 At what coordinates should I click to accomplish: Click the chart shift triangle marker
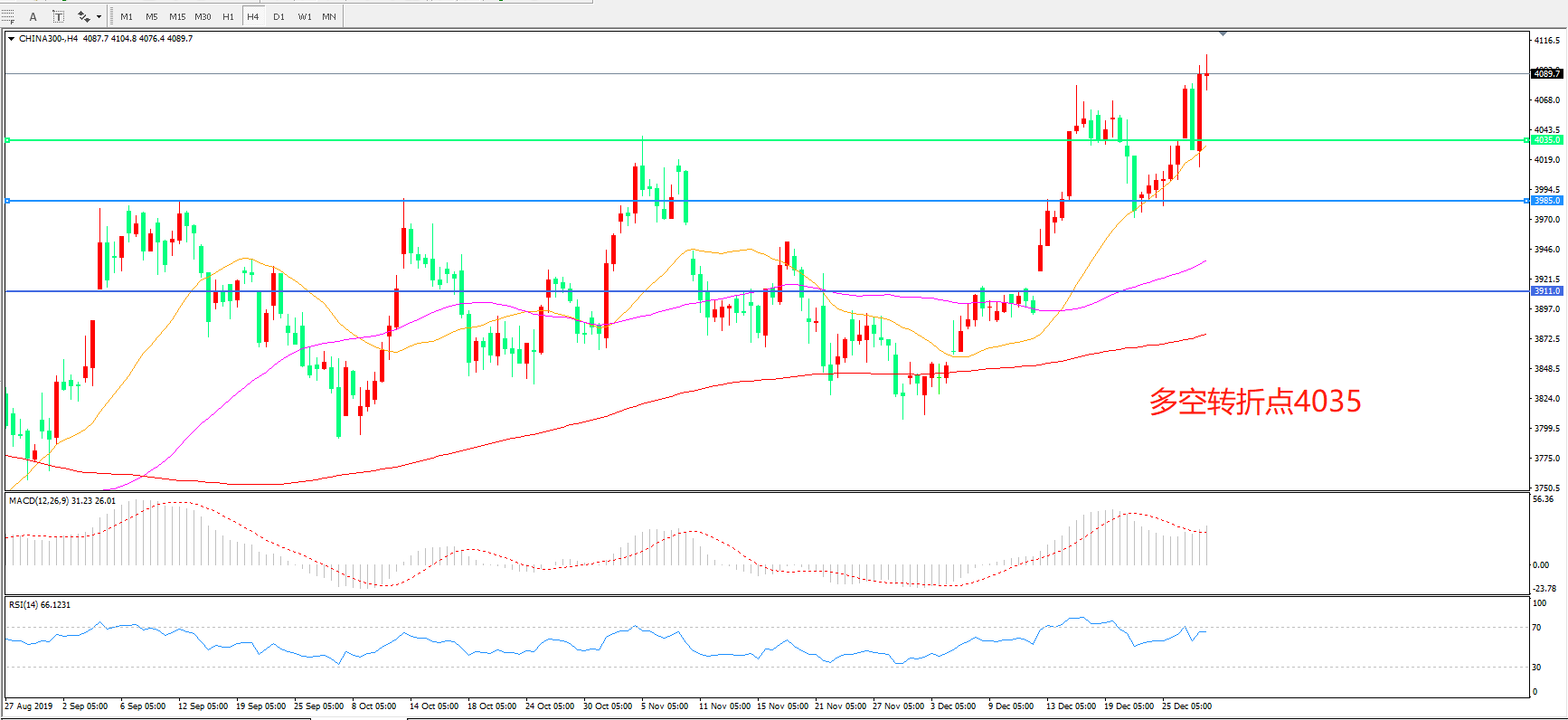click(1223, 33)
